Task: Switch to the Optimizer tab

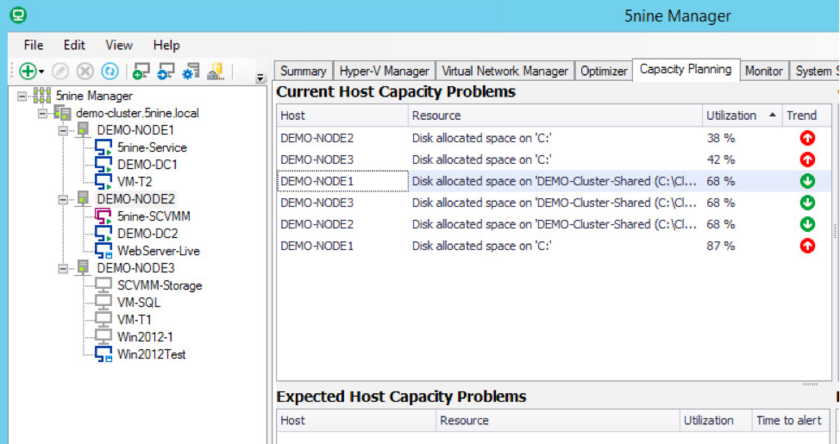Action: (x=604, y=71)
